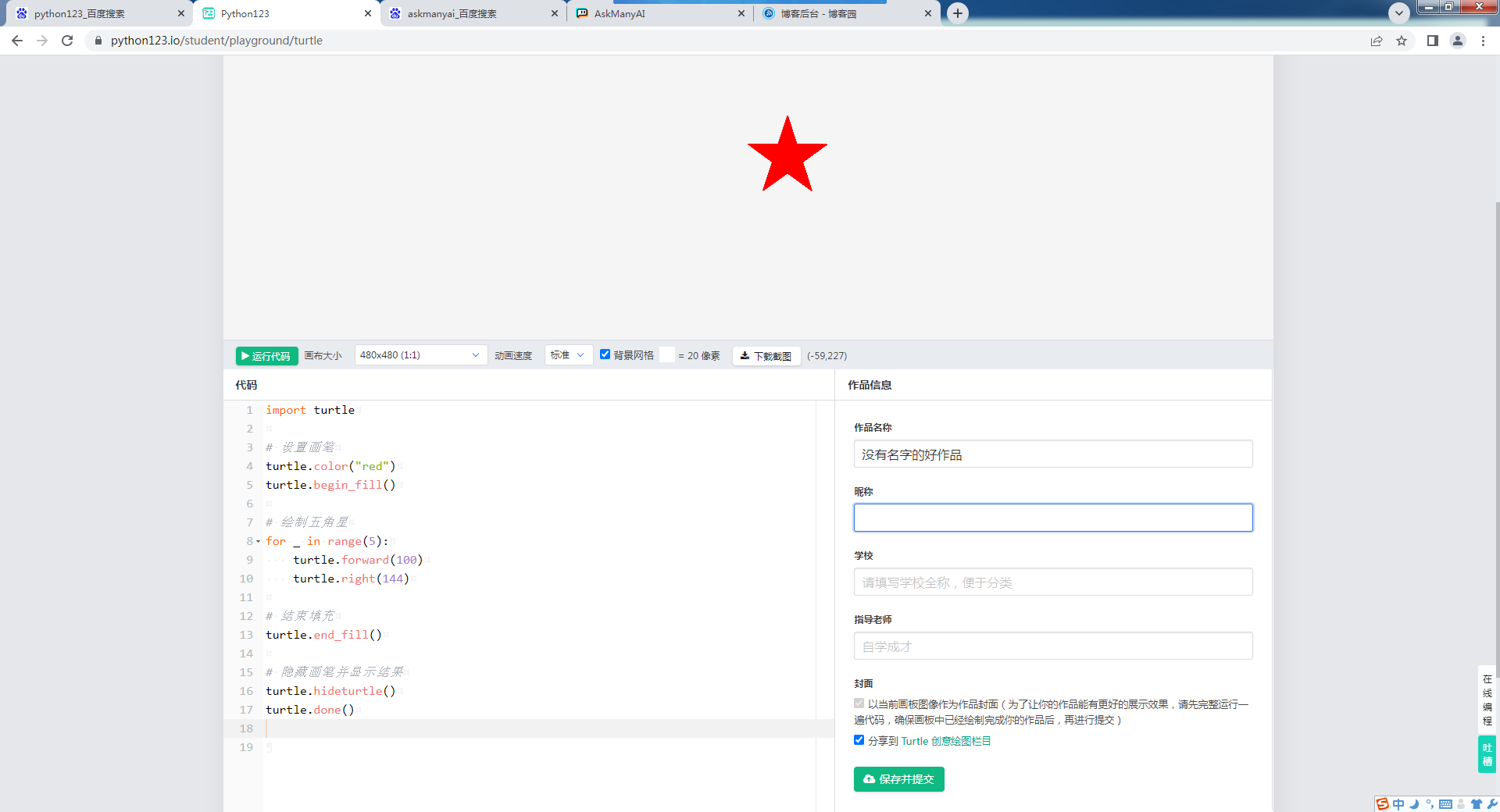This screenshot has width=1500, height=812.
Task: Click the 吐槽 feedback side button
Action: (x=1487, y=754)
